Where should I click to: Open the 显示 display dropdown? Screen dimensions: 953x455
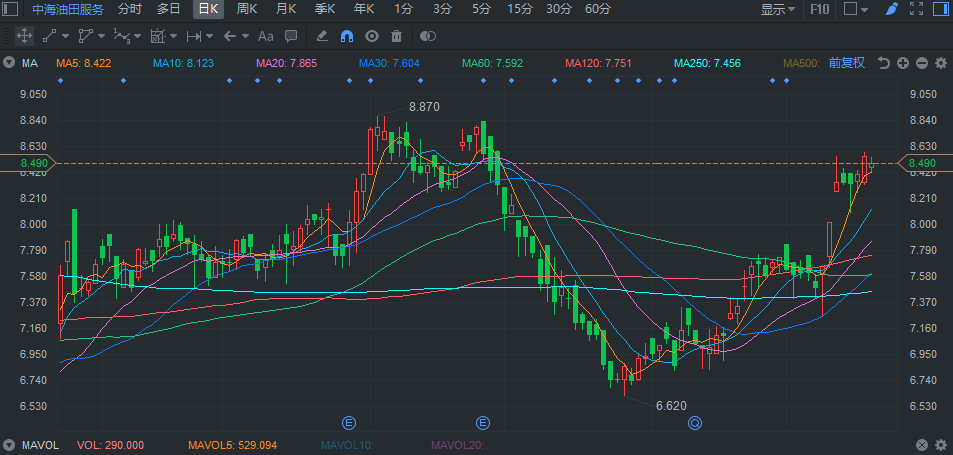click(x=778, y=9)
